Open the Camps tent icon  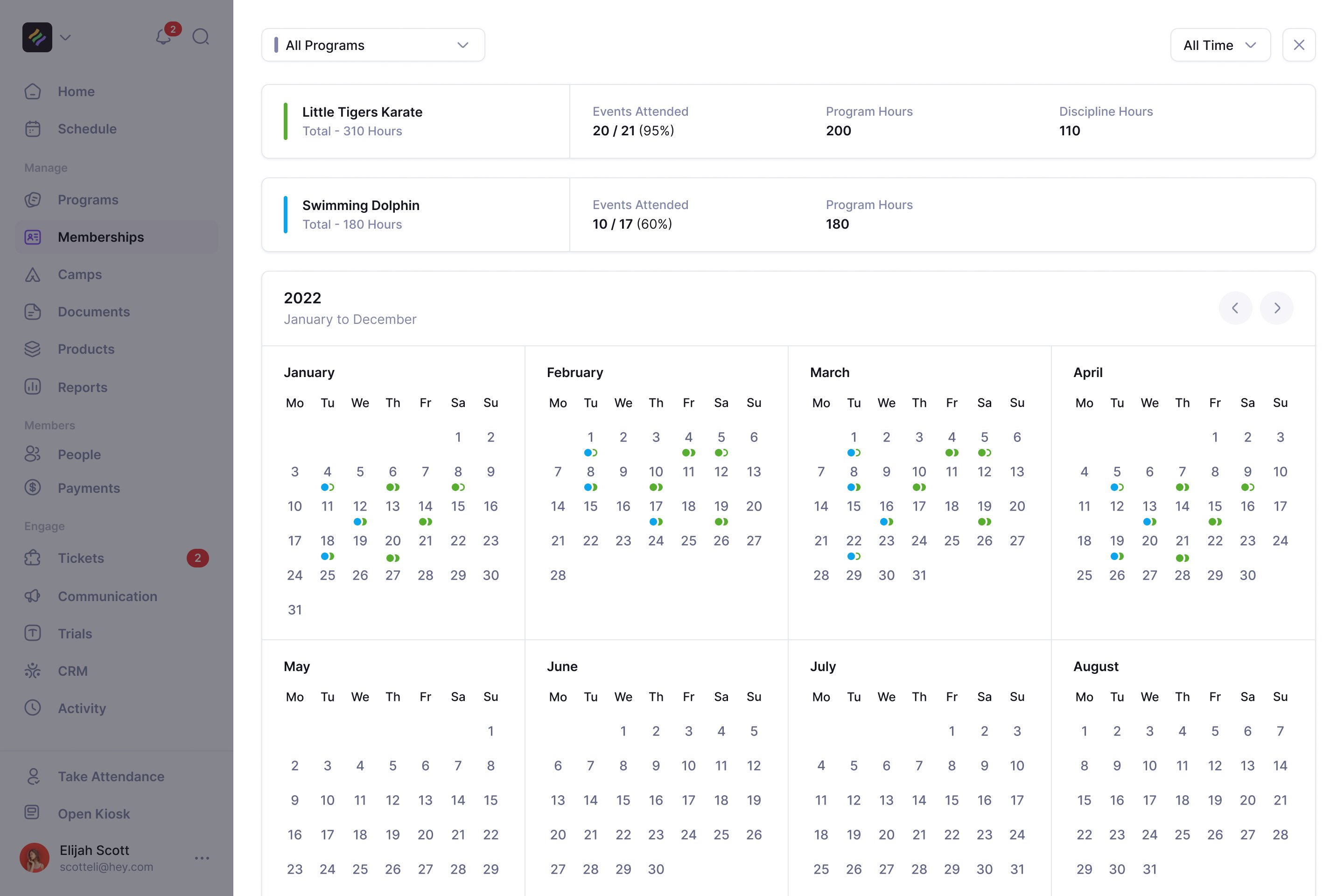33,275
